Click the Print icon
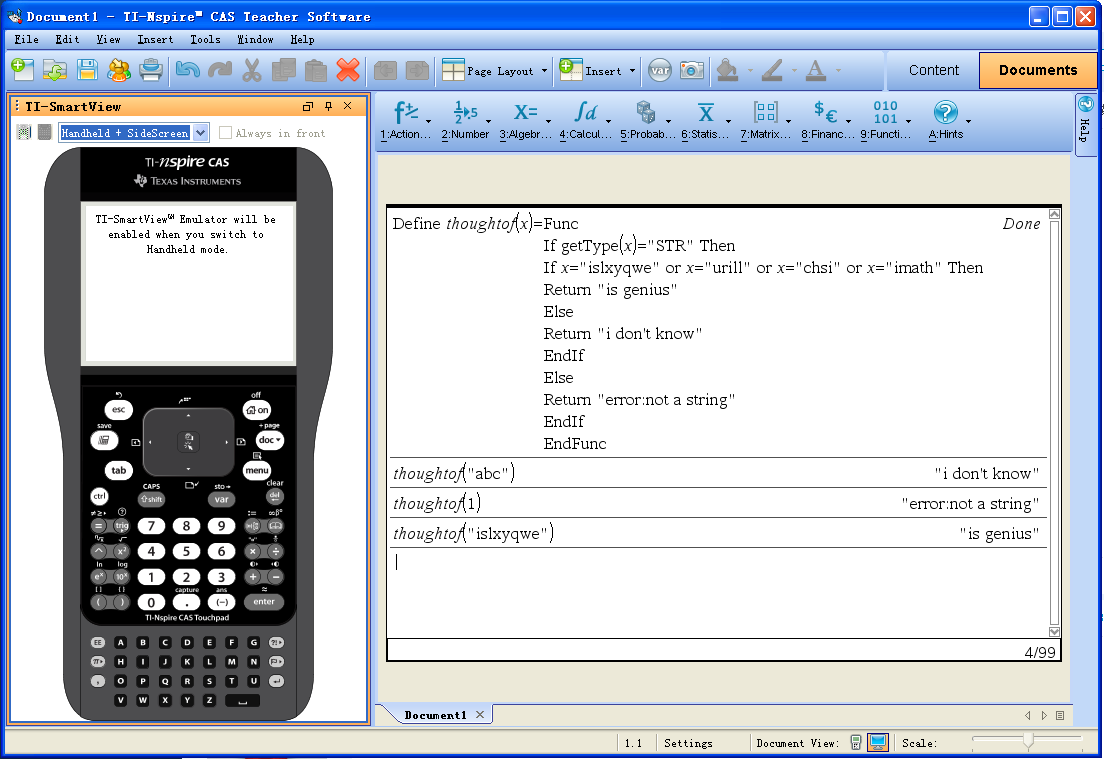This screenshot has height=759, width=1104. [x=151, y=70]
